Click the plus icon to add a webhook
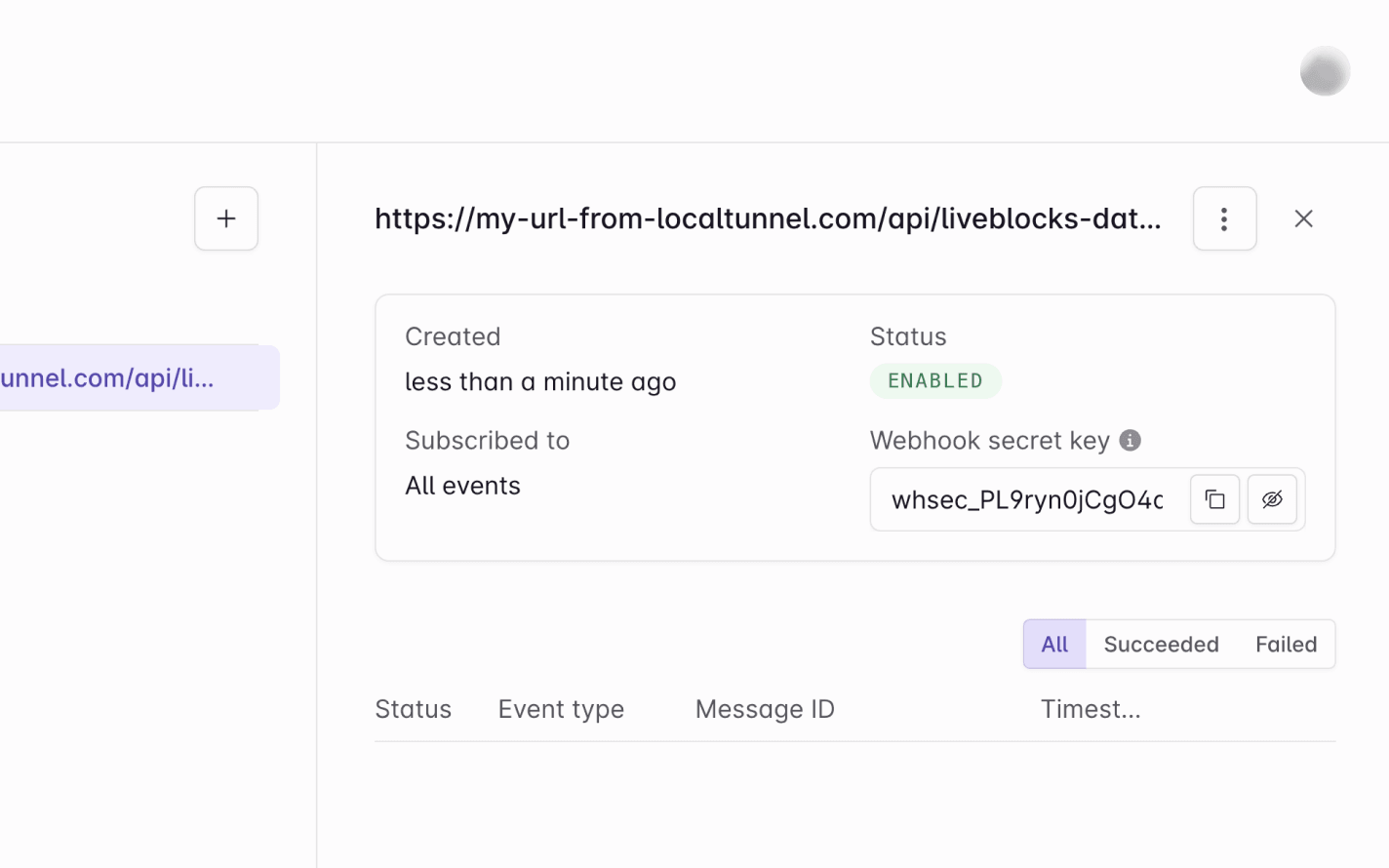The width and height of the screenshot is (1389, 868). point(225,218)
